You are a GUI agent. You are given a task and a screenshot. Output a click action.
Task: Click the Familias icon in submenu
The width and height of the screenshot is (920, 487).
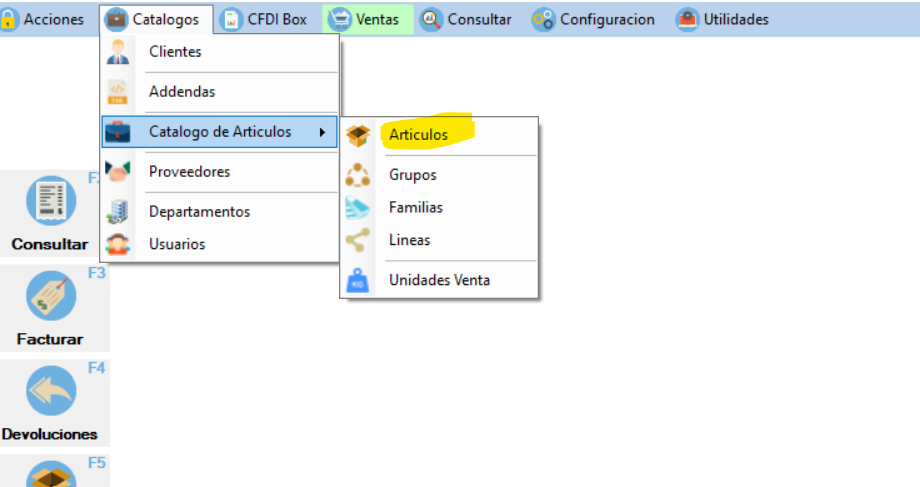[357, 208]
